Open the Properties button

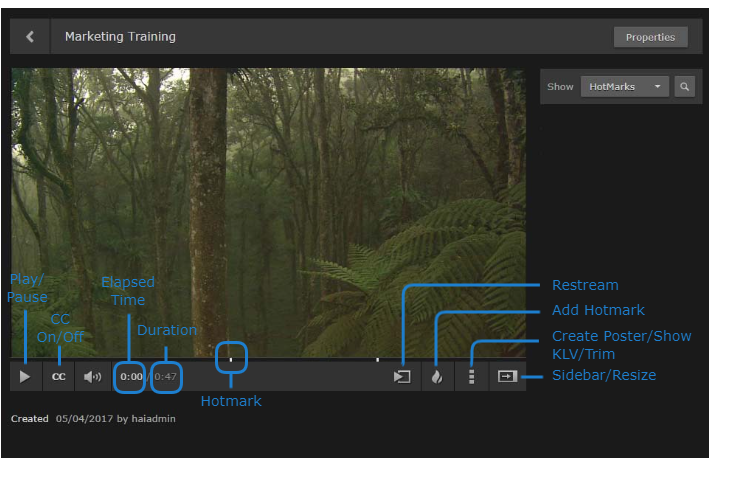650,37
